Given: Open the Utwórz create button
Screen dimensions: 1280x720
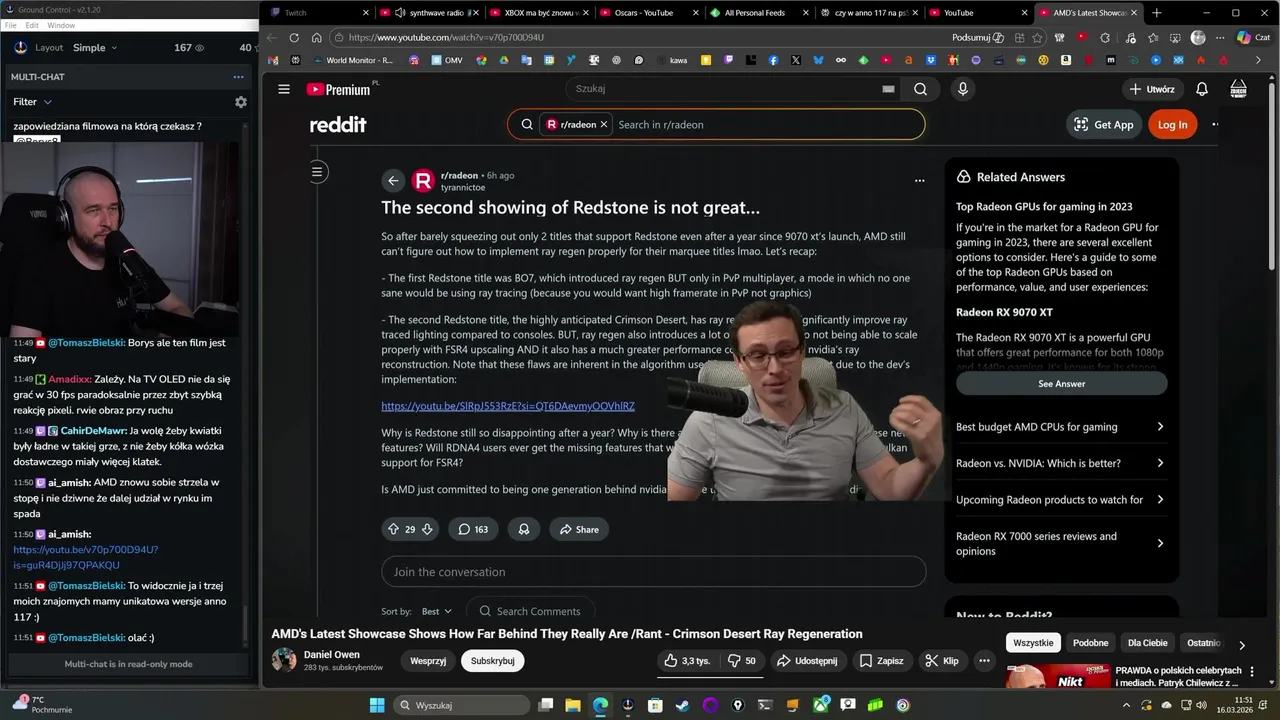Looking at the screenshot, I should 1151,89.
